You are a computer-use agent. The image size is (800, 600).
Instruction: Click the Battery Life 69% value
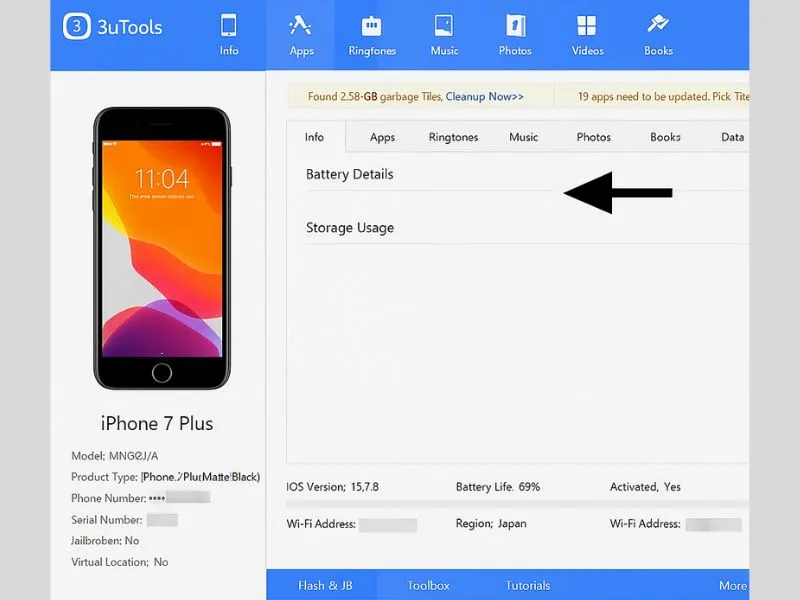click(x=529, y=487)
